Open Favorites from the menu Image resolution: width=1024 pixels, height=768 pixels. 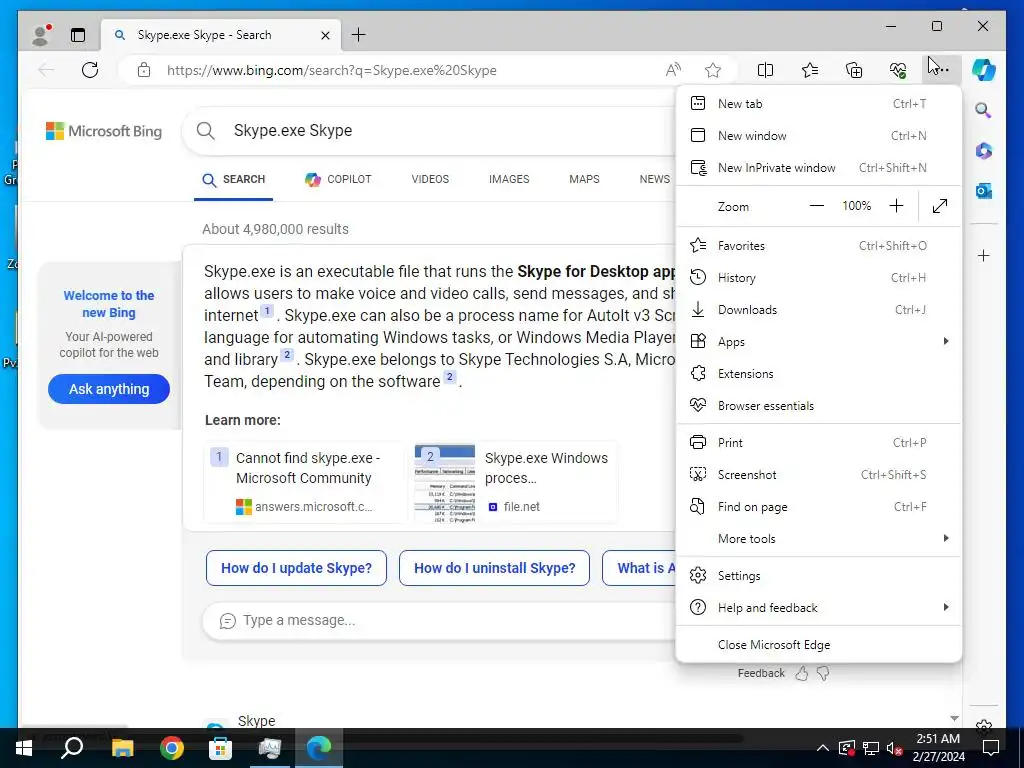tap(818, 246)
